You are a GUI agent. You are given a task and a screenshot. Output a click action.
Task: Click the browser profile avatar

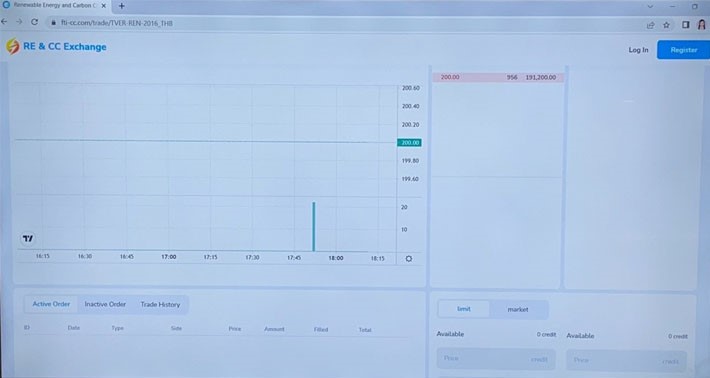[702, 24]
